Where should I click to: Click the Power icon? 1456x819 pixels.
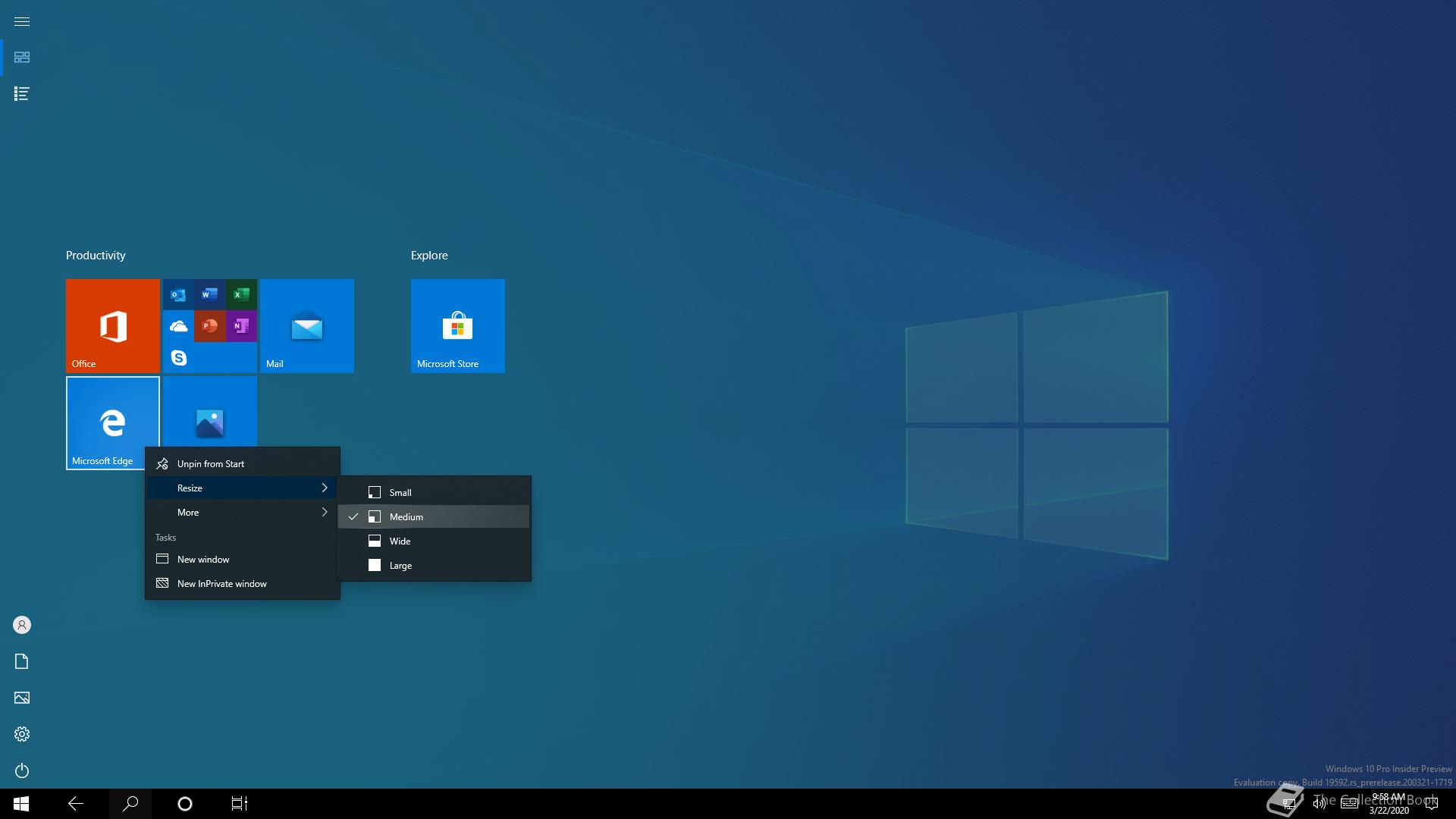[22, 770]
